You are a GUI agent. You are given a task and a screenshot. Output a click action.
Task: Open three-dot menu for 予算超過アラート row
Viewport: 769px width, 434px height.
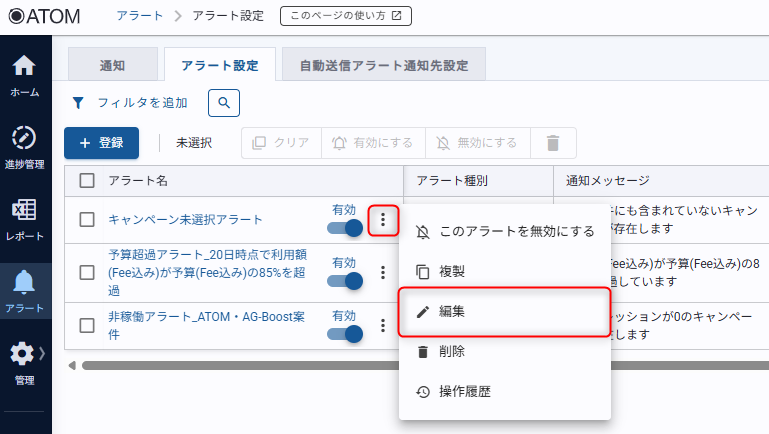coord(382,272)
